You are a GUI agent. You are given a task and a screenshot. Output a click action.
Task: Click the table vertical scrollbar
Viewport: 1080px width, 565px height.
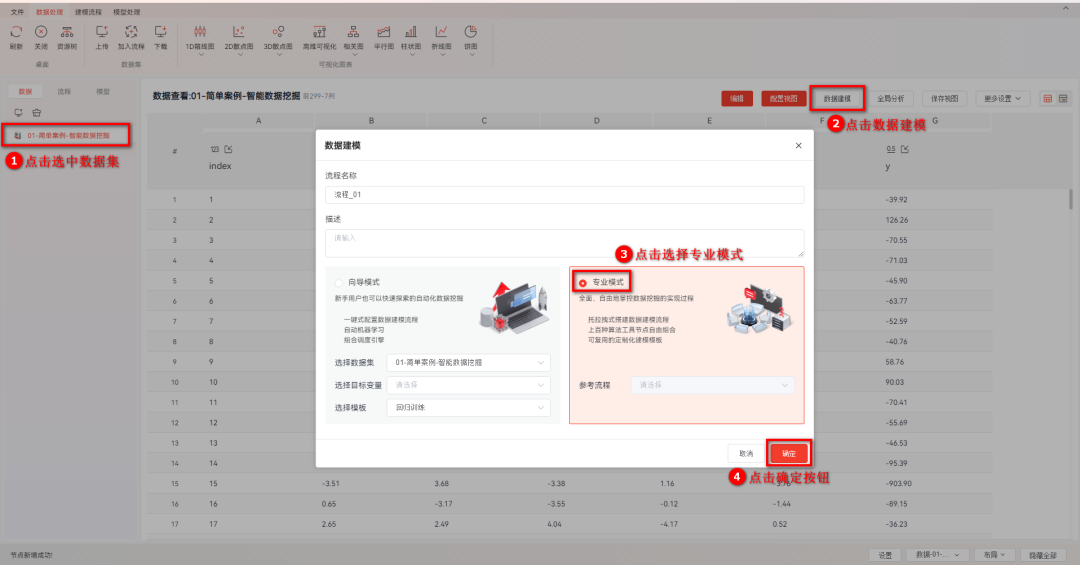click(1070, 199)
